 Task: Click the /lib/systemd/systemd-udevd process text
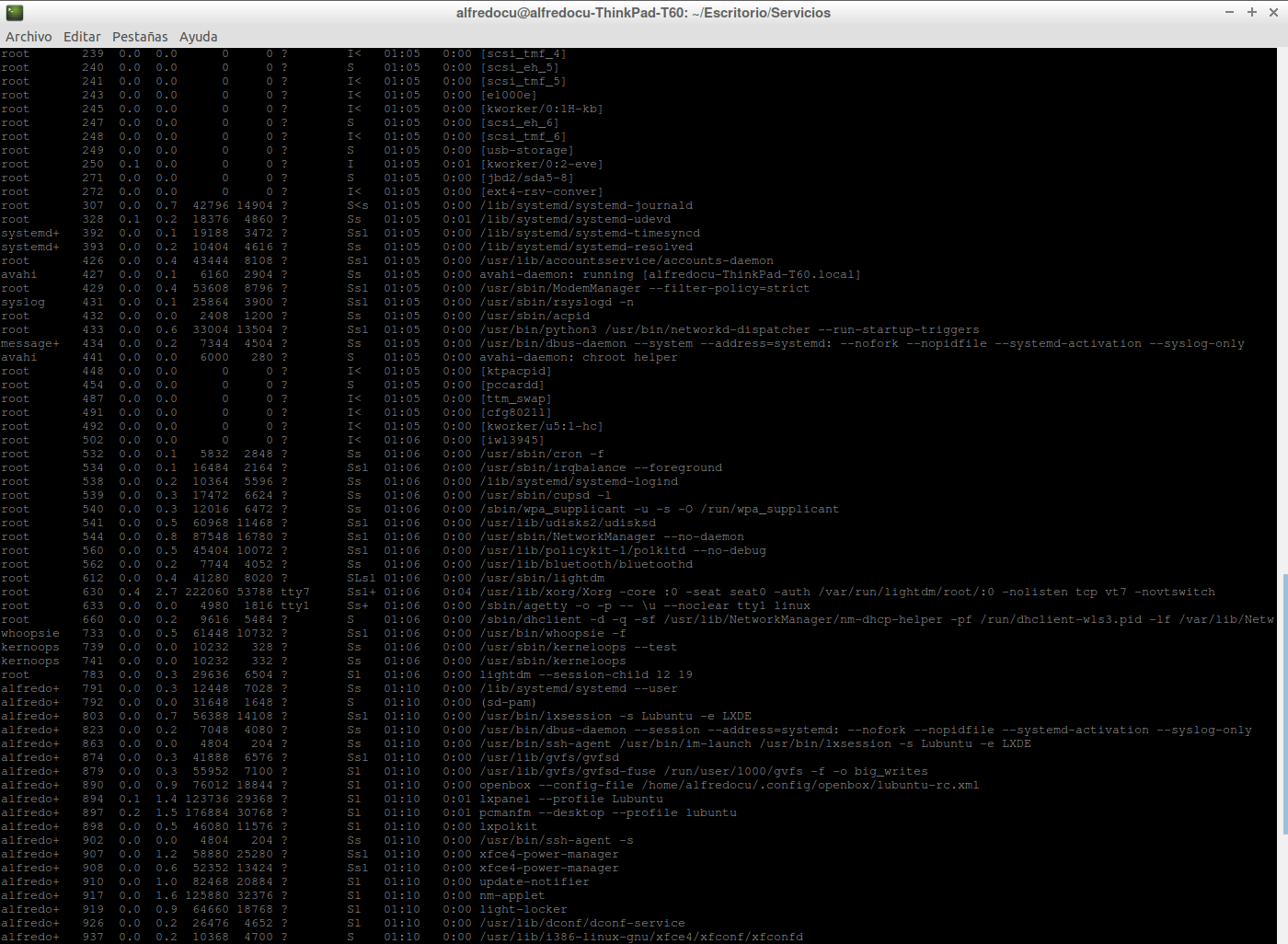[x=575, y=220]
